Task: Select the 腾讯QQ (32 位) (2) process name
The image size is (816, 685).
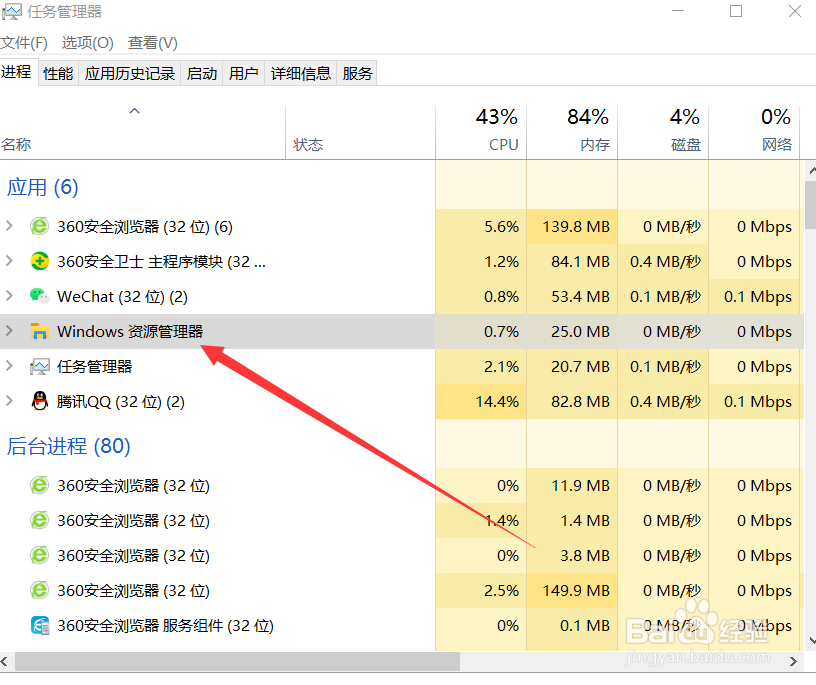Action: tap(121, 401)
